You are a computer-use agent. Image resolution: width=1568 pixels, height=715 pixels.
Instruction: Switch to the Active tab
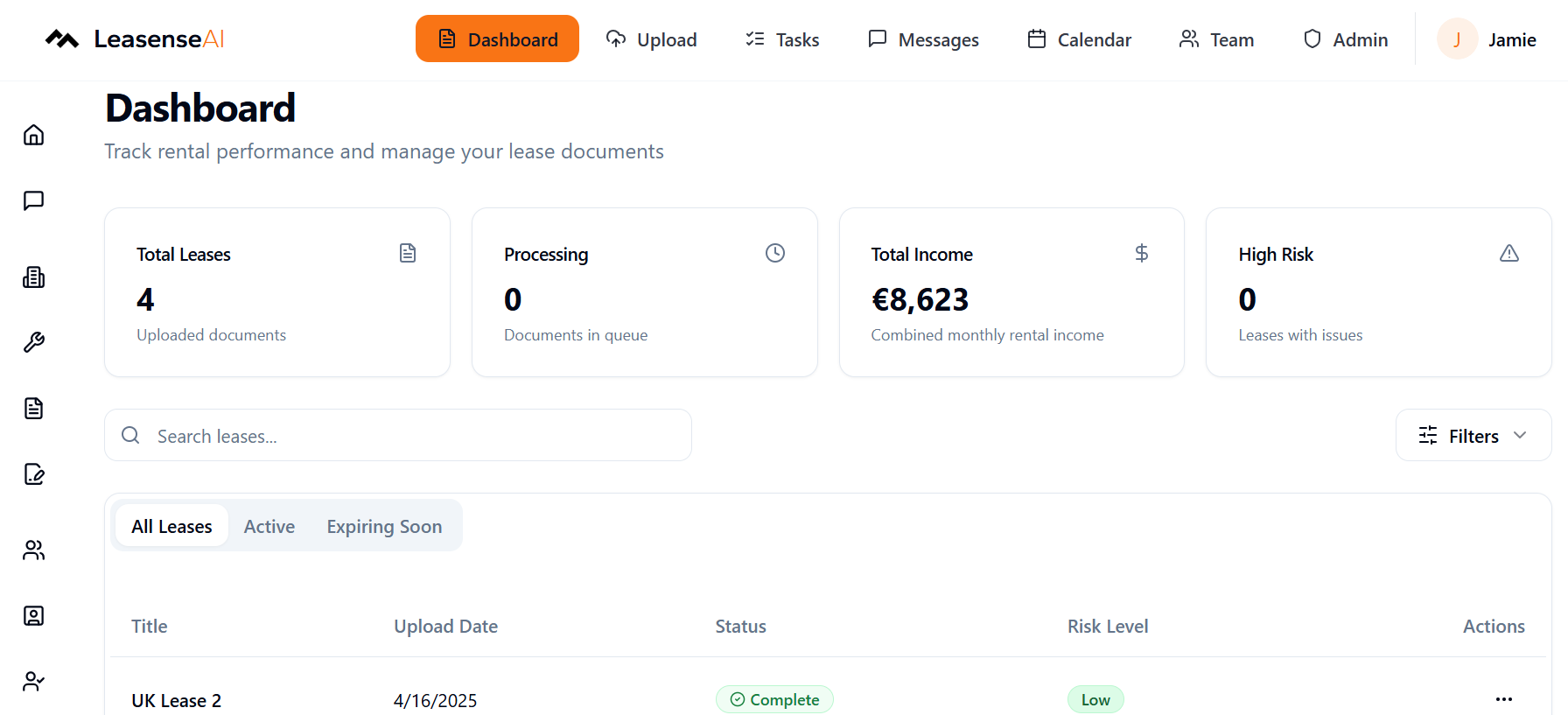pyautogui.click(x=269, y=526)
